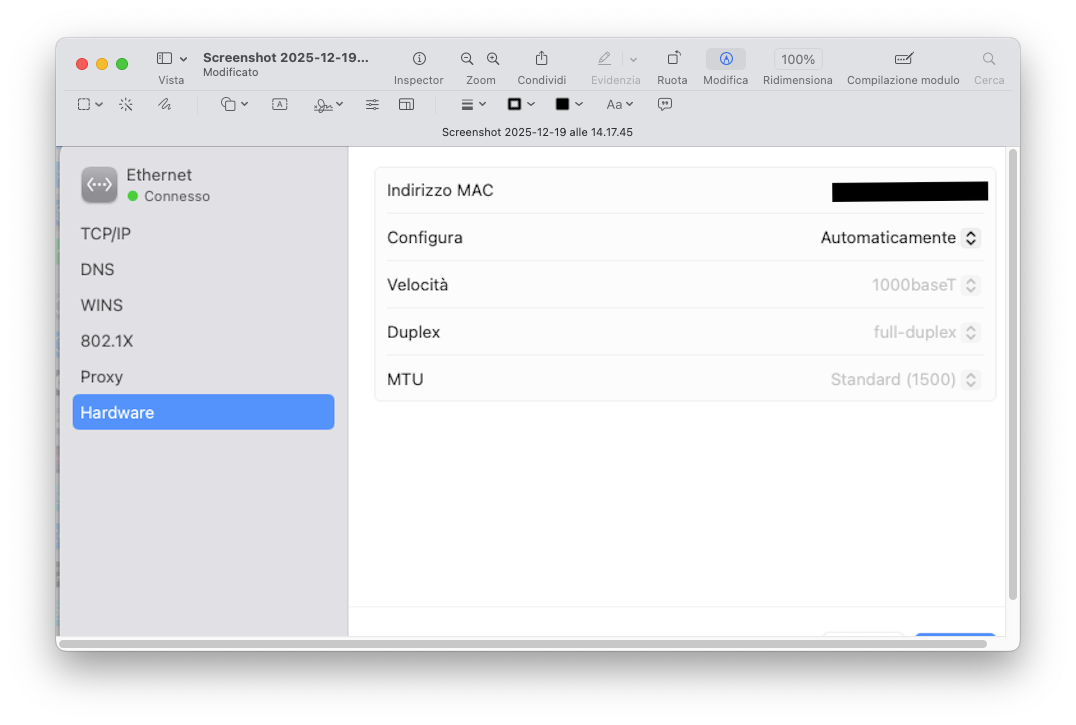Image resolution: width=1076 pixels, height=725 pixels.
Task: Click the horizontal scrollbar at bottom
Action: tap(523, 644)
